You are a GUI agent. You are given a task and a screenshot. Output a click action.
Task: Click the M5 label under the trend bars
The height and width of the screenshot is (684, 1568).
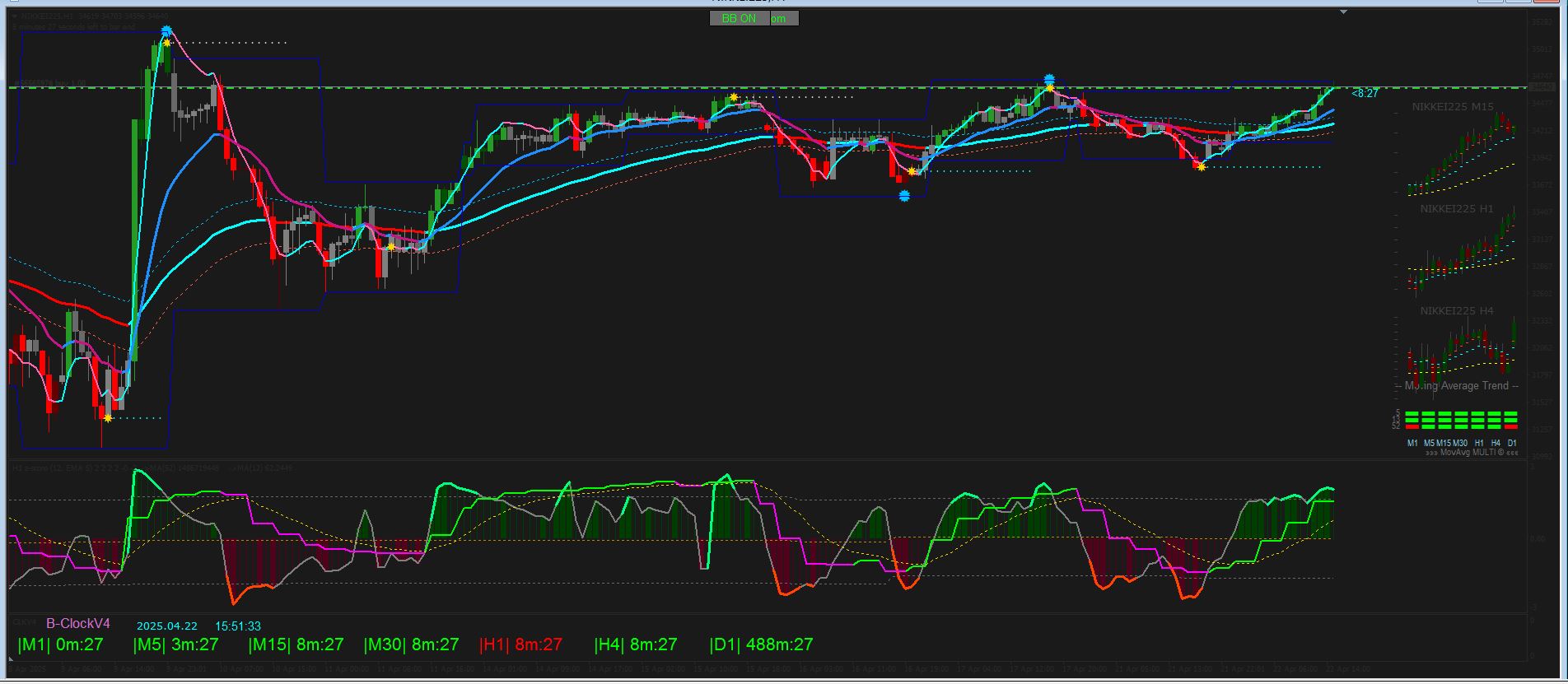(x=1429, y=443)
